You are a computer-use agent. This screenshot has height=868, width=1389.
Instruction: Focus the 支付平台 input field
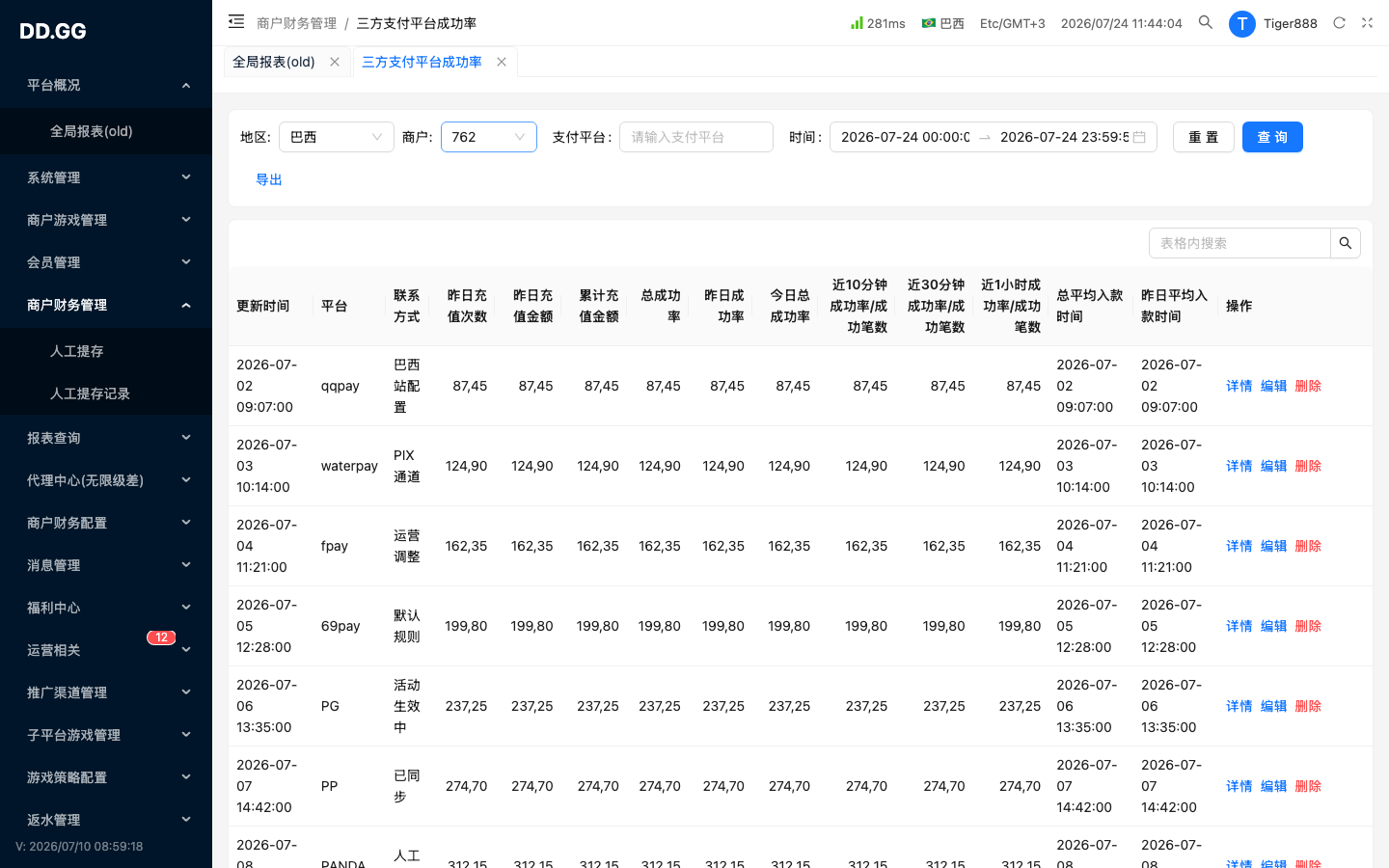point(696,137)
